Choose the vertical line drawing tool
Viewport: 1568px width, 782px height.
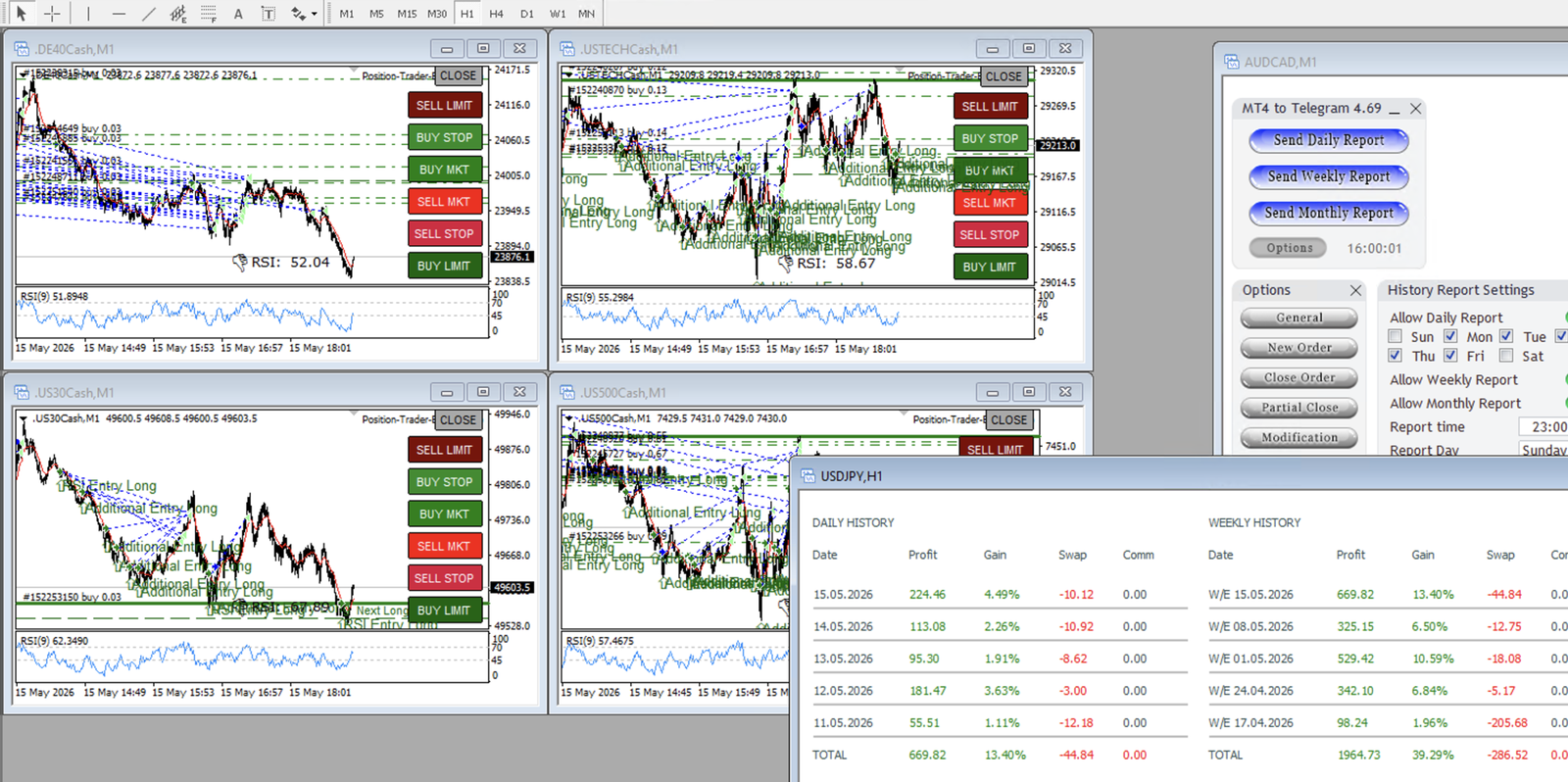88,14
